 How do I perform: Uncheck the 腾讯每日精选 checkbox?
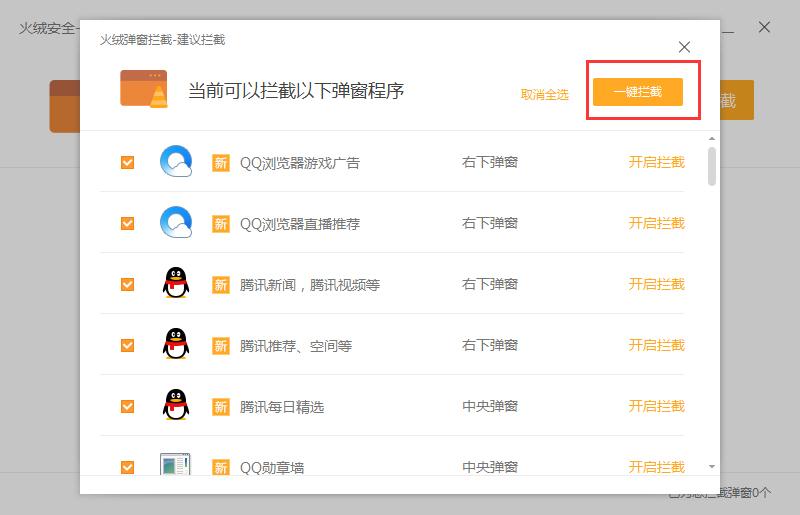click(128, 406)
